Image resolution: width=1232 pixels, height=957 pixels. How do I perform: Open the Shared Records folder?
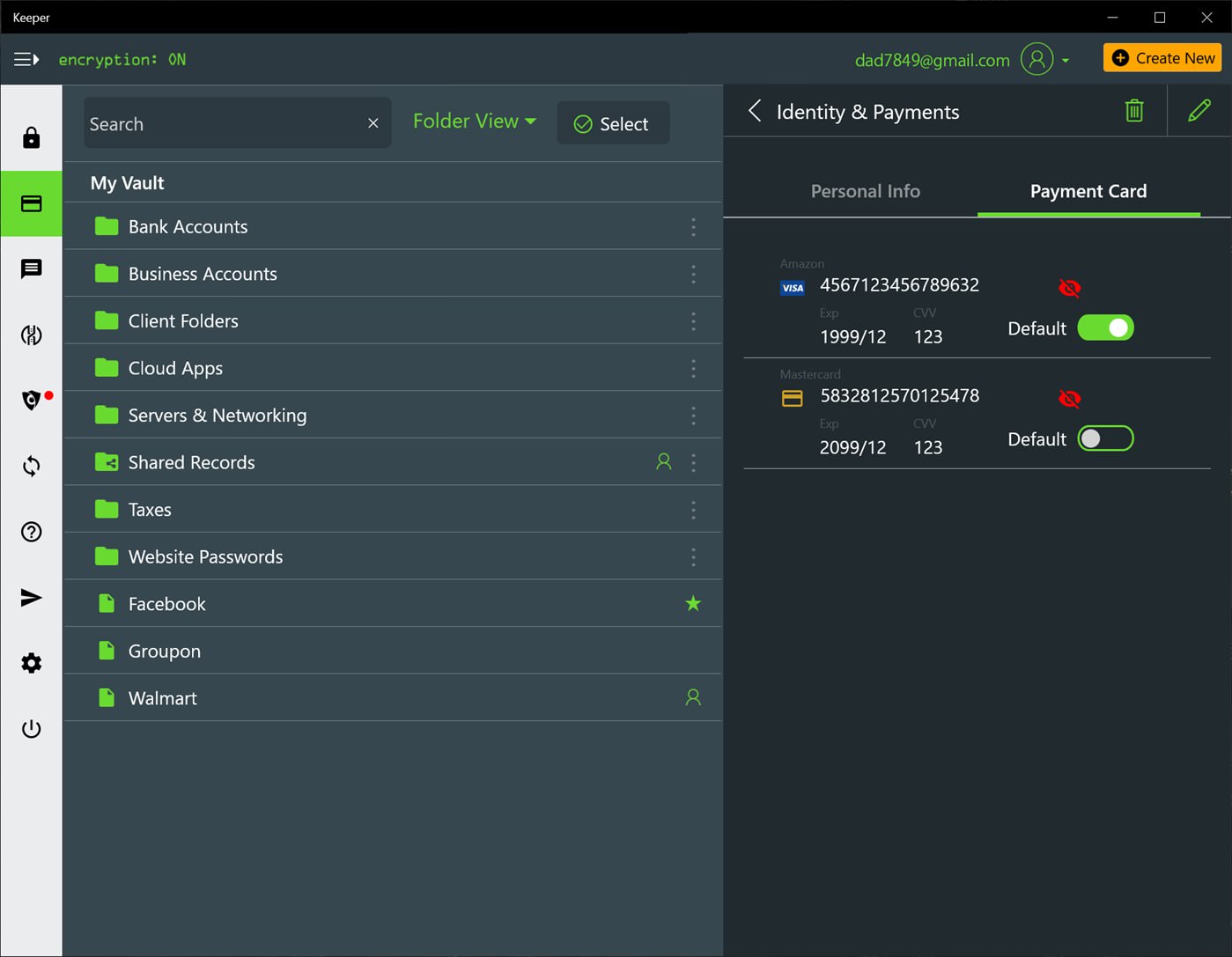point(393,462)
